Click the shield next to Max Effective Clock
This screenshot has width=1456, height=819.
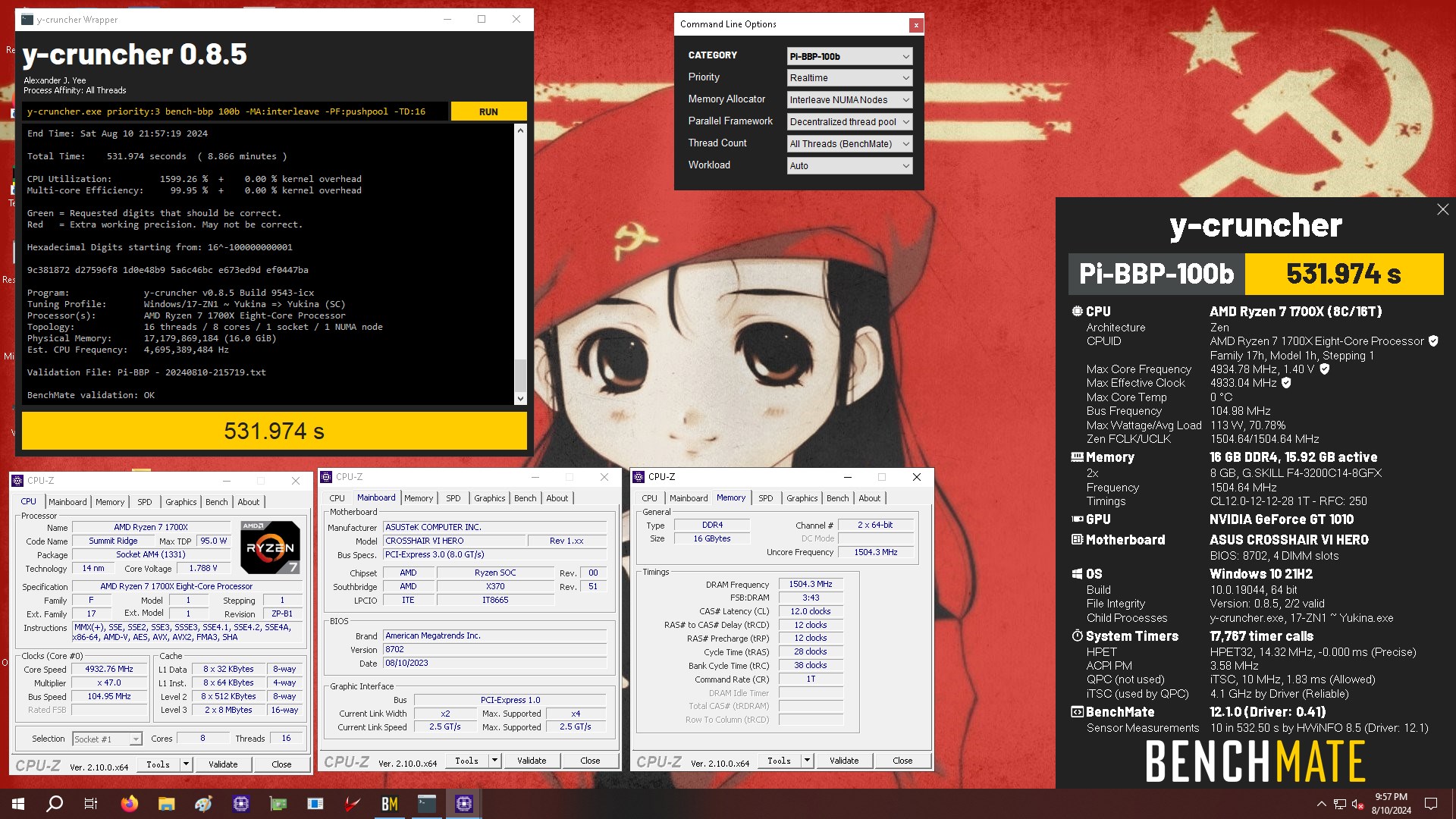click(x=1286, y=383)
